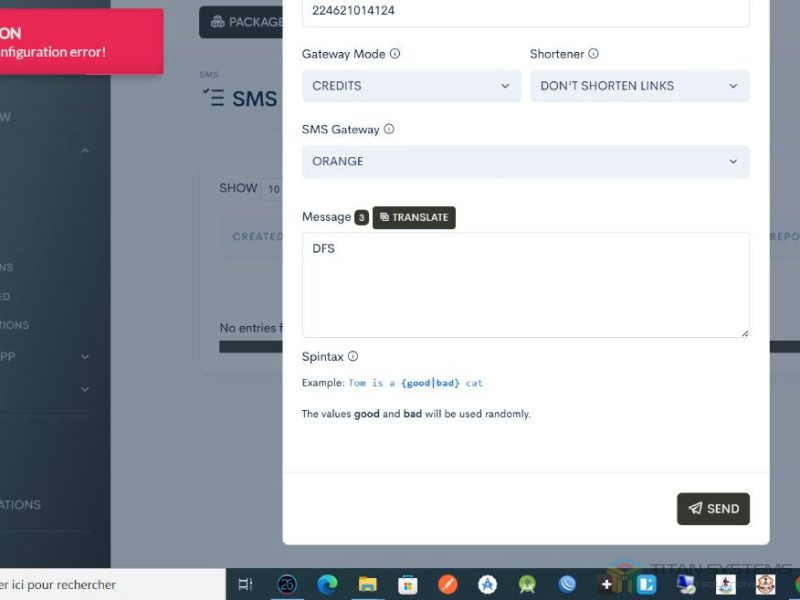Open Microsoft Edge from the taskbar

(327, 584)
